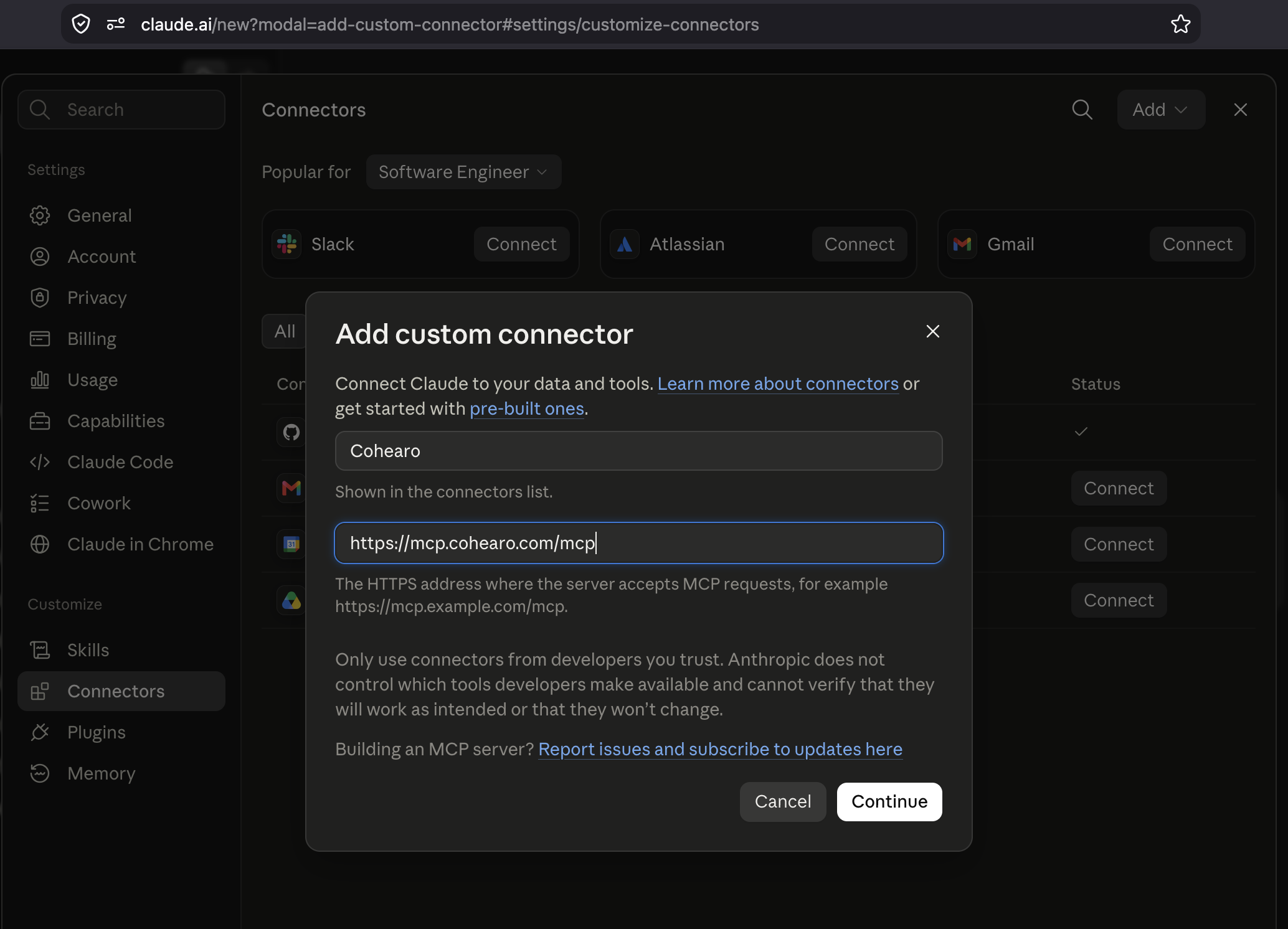Close the settings panel with X
Viewport: 1288px width, 929px height.
[x=1241, y=110]
